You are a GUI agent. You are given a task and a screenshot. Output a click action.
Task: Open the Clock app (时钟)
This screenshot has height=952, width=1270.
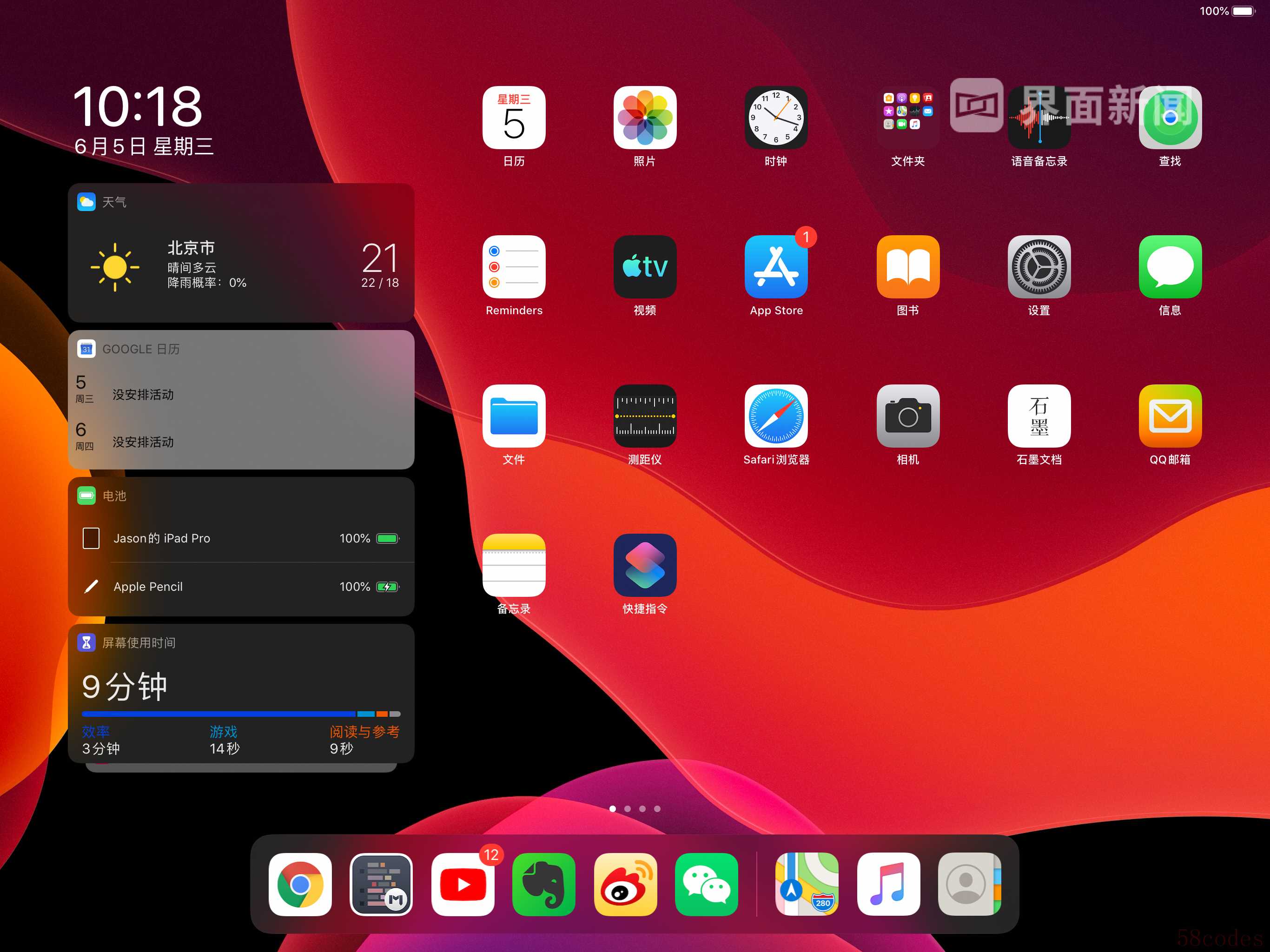[x=776, y=118]
